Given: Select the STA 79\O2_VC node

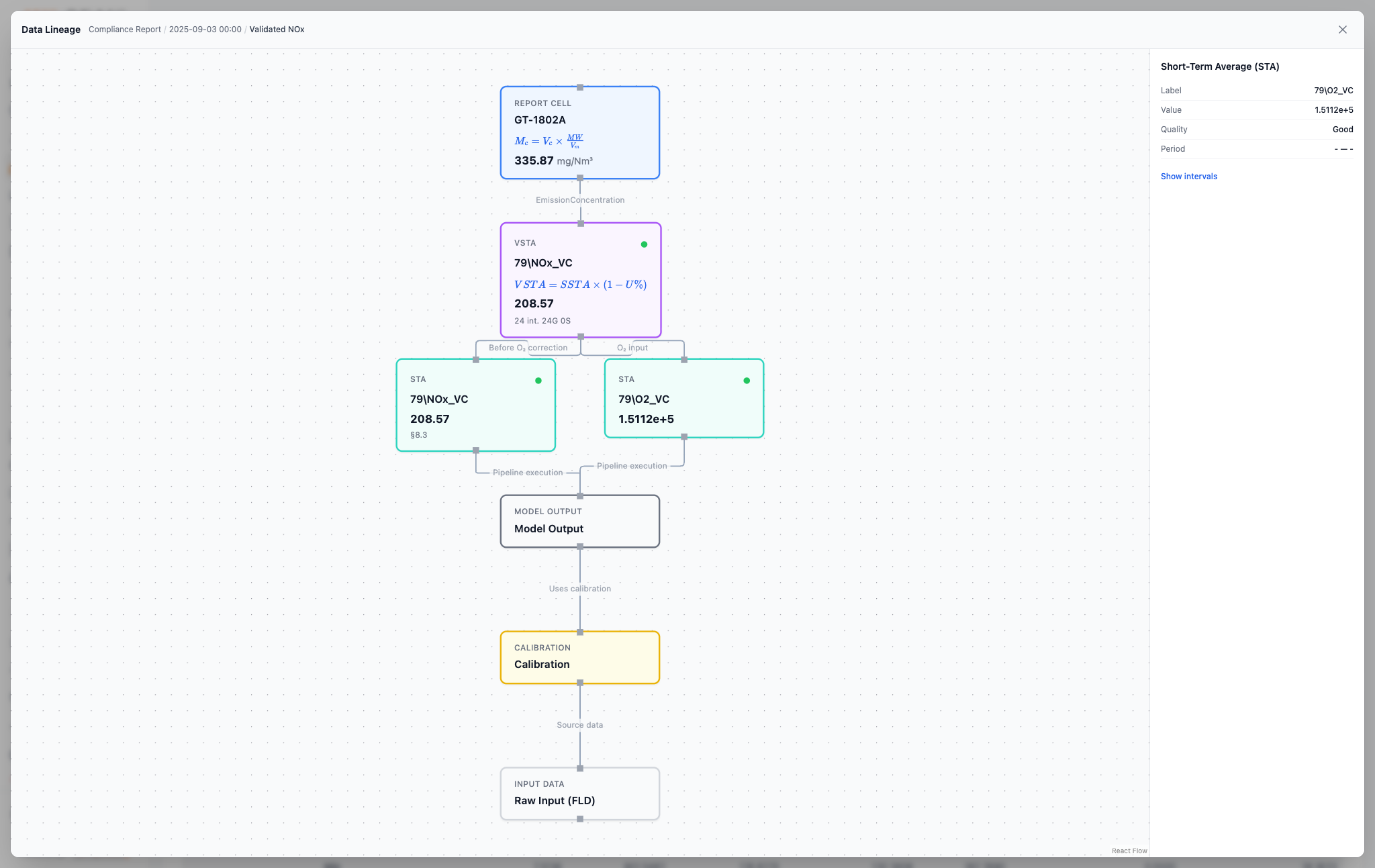Looking at the screenshot, I should (x=684, y=398).
